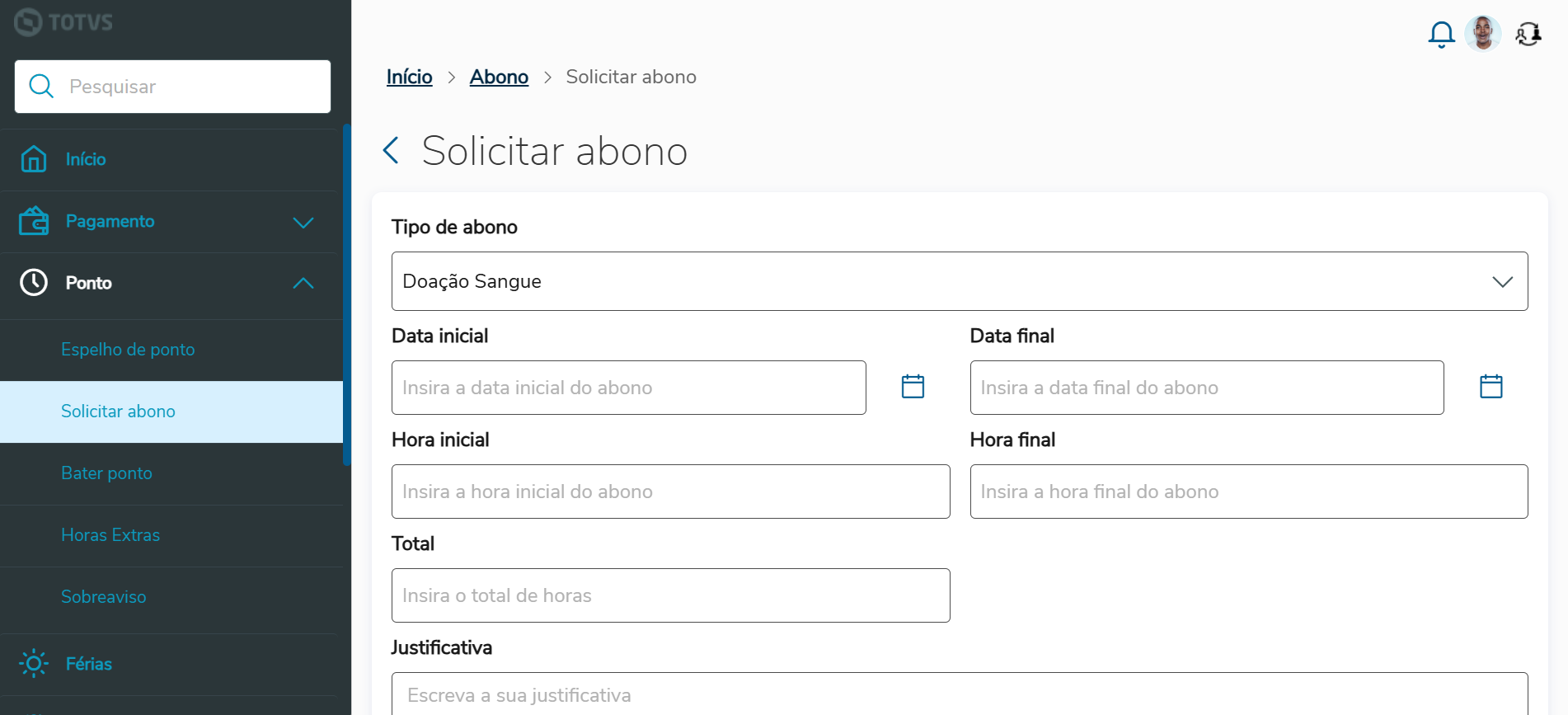Click the notifications bell icon
Viewport: 1568px width, 715px height.
click(x=1441, y=35)
